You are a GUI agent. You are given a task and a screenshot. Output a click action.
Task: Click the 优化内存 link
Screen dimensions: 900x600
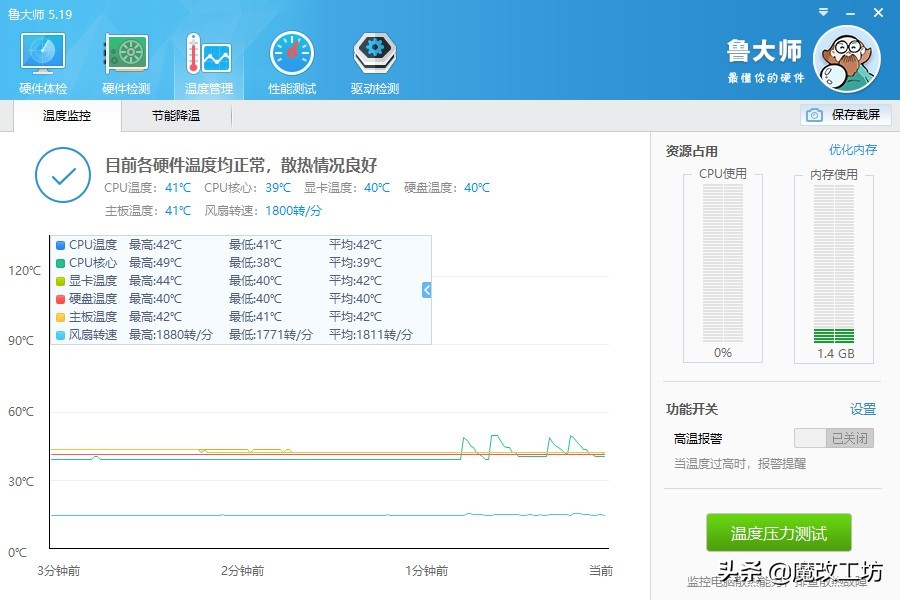point(852,150)
